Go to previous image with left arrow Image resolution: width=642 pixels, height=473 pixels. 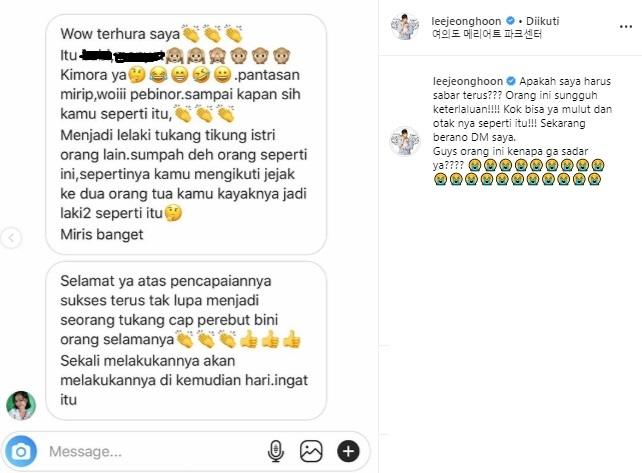(x=11, y=238)
